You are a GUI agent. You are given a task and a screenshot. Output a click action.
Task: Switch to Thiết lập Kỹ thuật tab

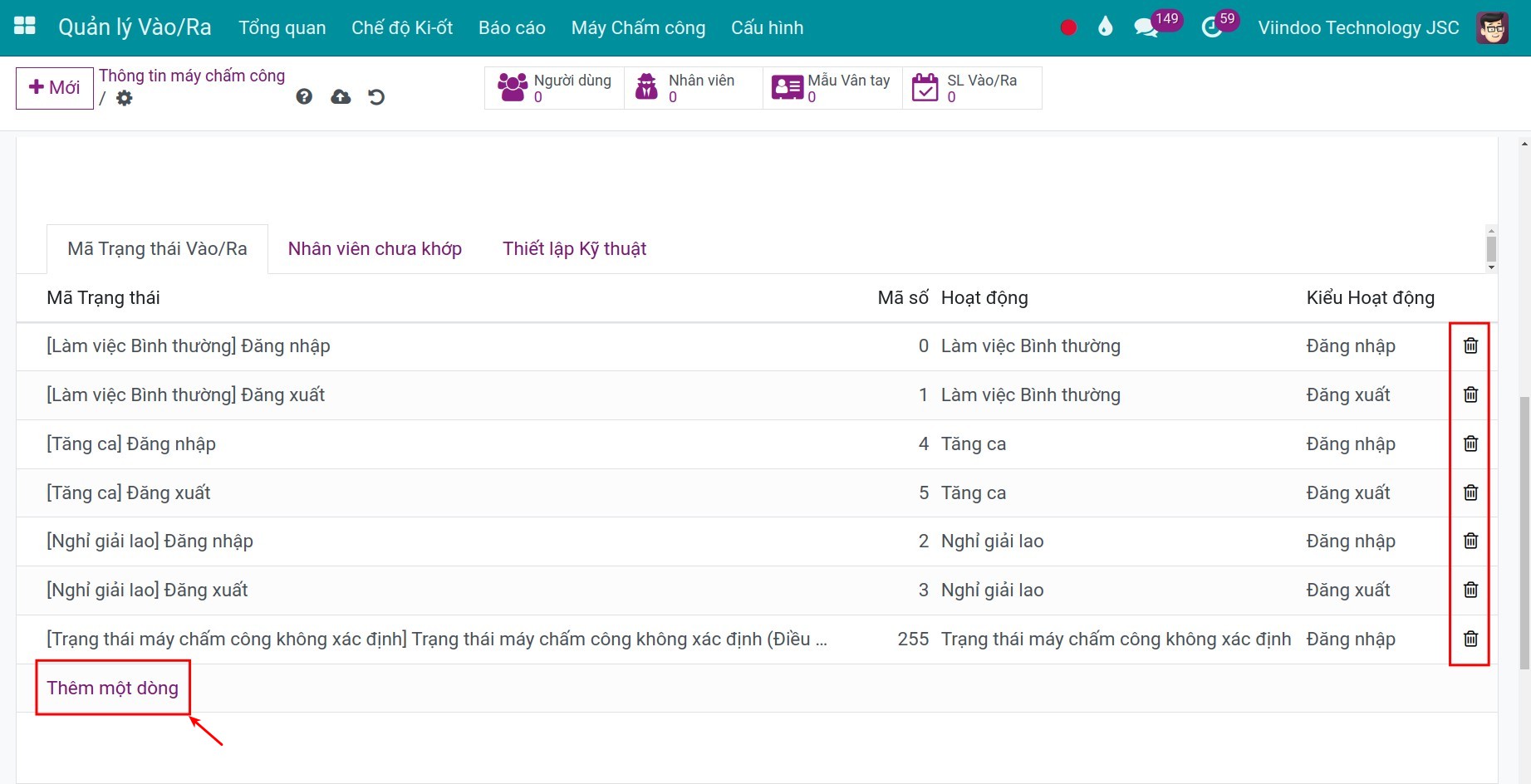point(574,249)
